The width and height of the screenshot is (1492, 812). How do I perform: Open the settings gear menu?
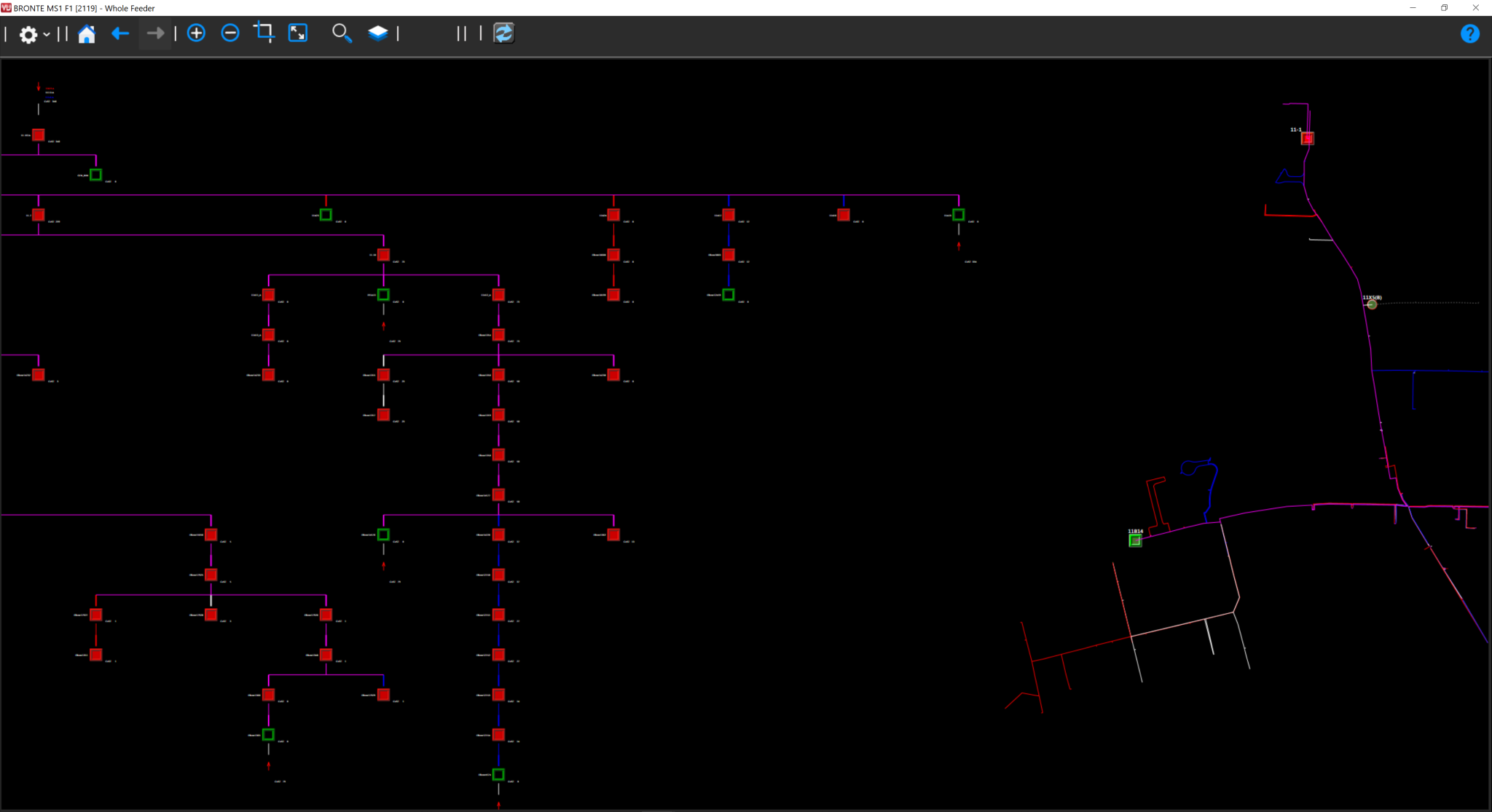[28, 33]
